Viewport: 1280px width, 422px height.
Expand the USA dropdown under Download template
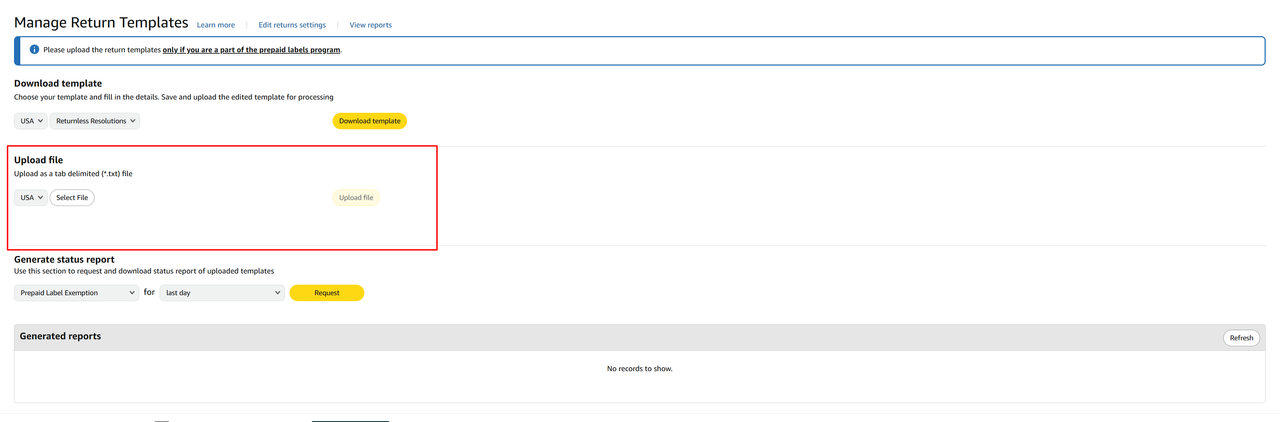tap(30, 121)
